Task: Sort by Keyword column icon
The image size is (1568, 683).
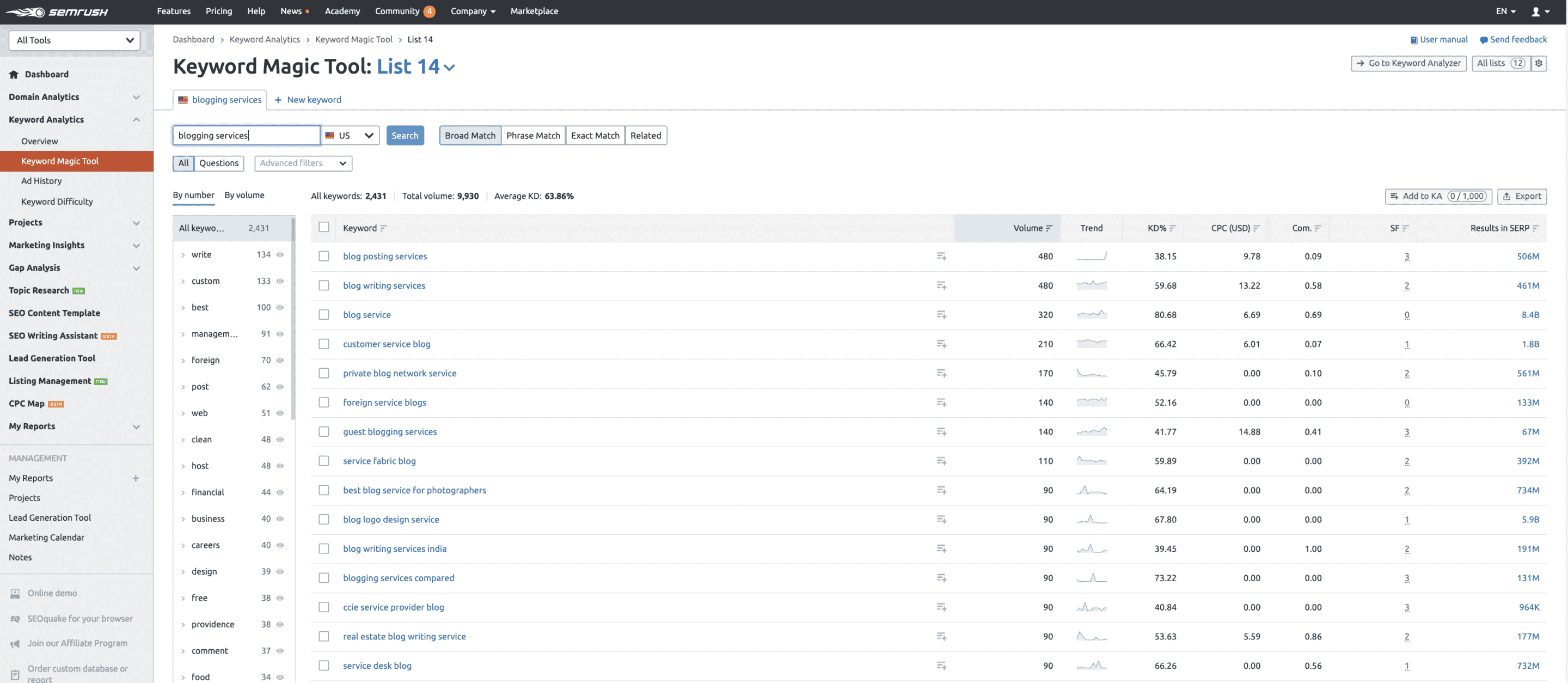Action: coord(383,228)
